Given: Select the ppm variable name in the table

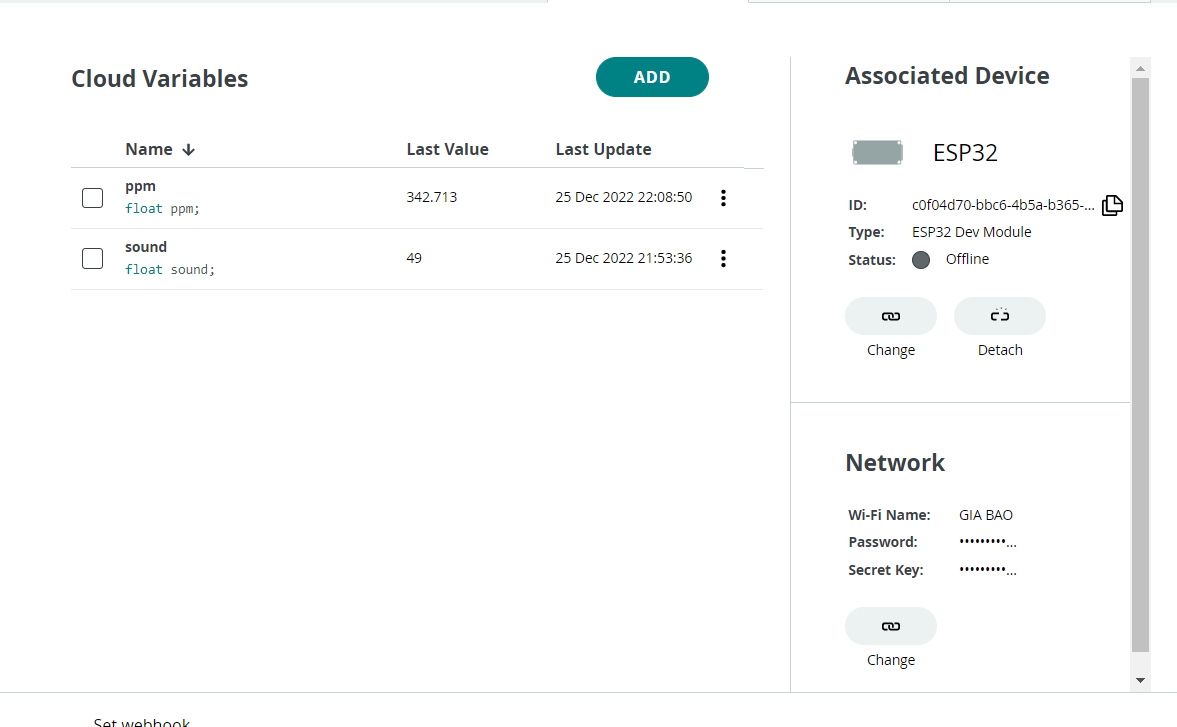Looking at the screenshot, I should click(140, 186).
